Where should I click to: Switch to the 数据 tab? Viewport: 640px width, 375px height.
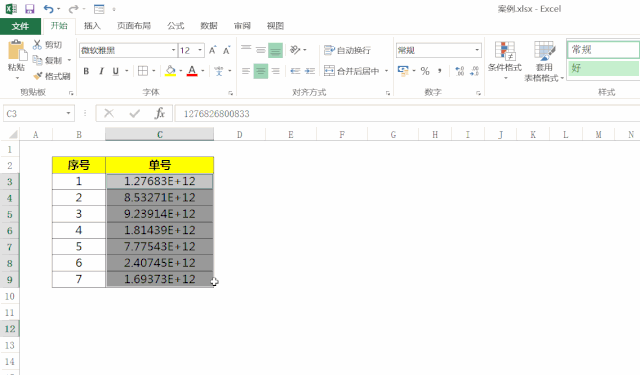click(x=209, y=26)
